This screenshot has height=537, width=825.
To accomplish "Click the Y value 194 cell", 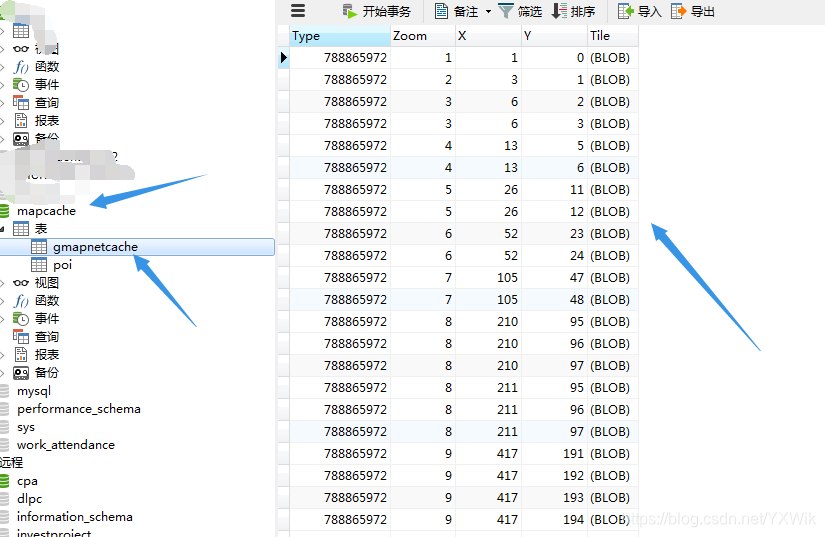I will pyautogui.click(x=555, y=519).
